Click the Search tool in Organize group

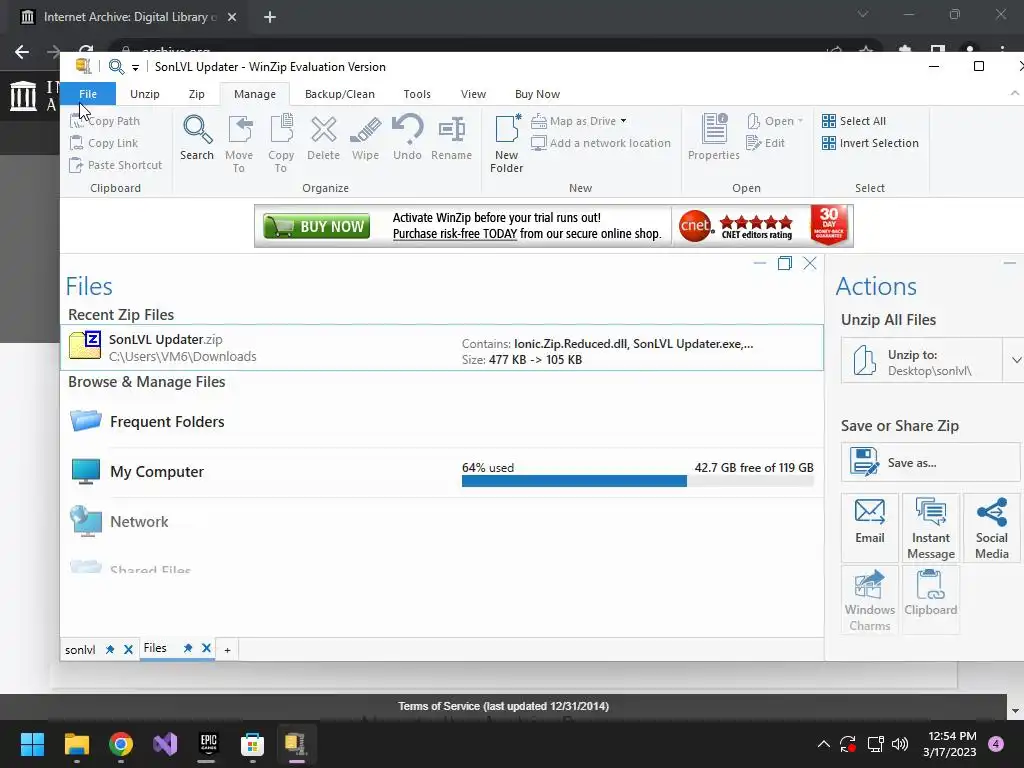click(x=197, y=138)
